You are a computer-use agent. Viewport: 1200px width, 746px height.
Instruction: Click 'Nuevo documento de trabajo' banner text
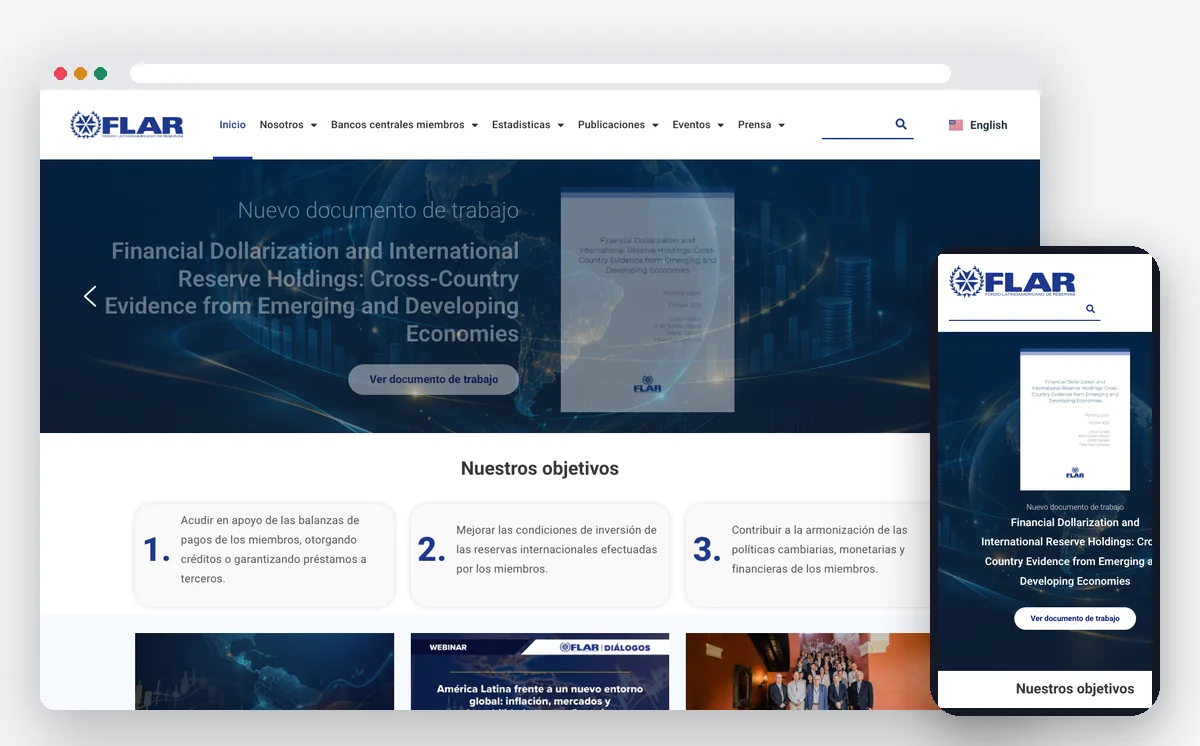pyautogui.click(x=378, y=210)
